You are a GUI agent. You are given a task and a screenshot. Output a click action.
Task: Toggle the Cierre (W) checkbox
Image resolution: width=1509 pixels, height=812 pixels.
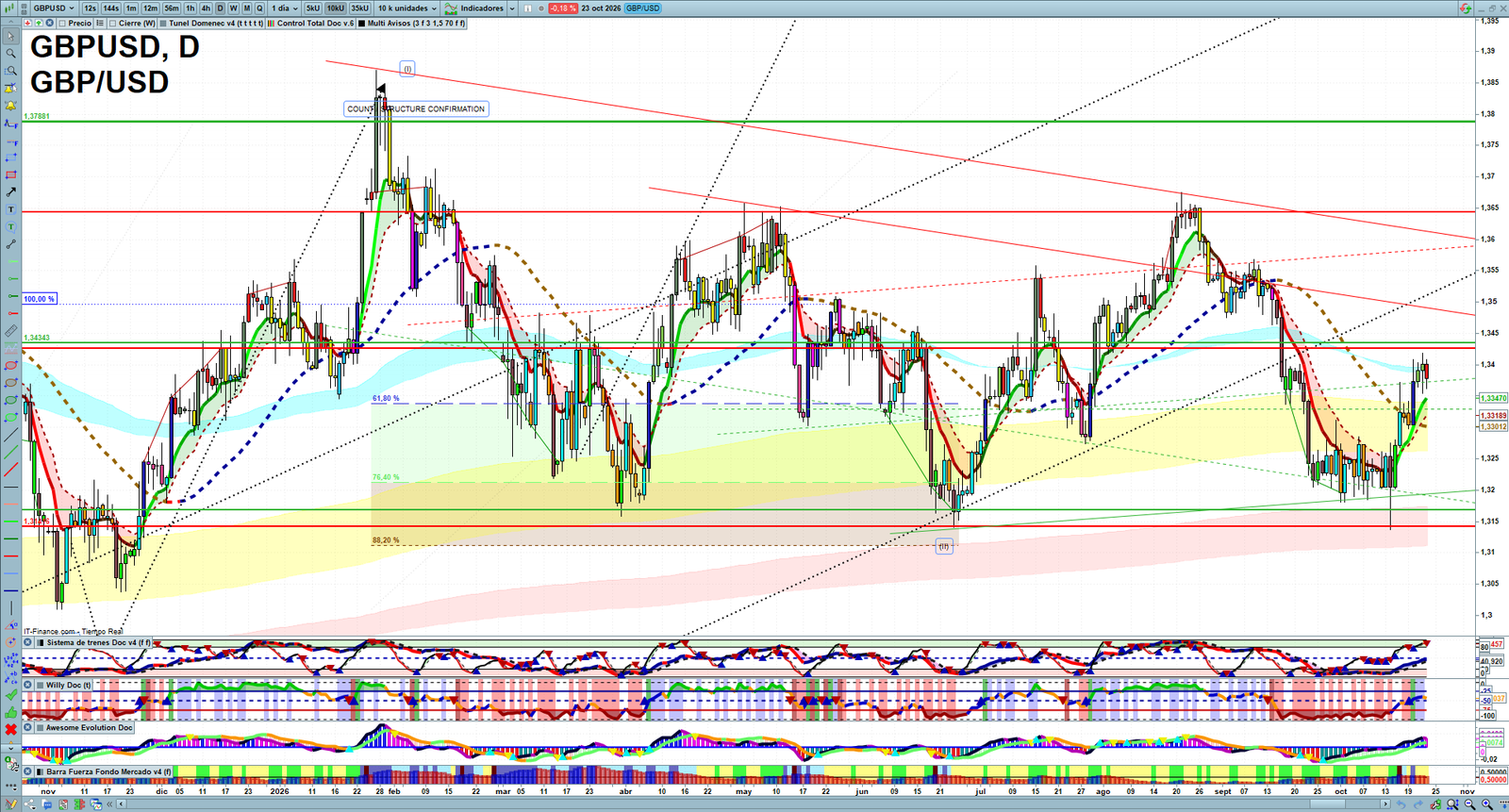pos(112,24)
